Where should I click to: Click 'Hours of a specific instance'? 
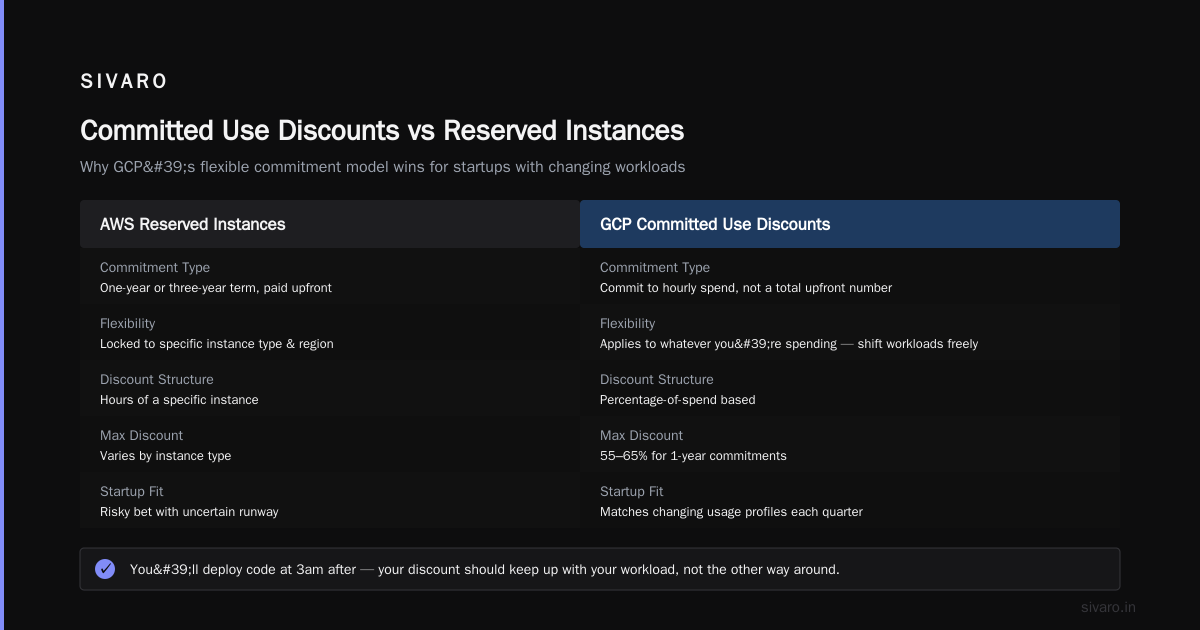(x=179, y=400)
